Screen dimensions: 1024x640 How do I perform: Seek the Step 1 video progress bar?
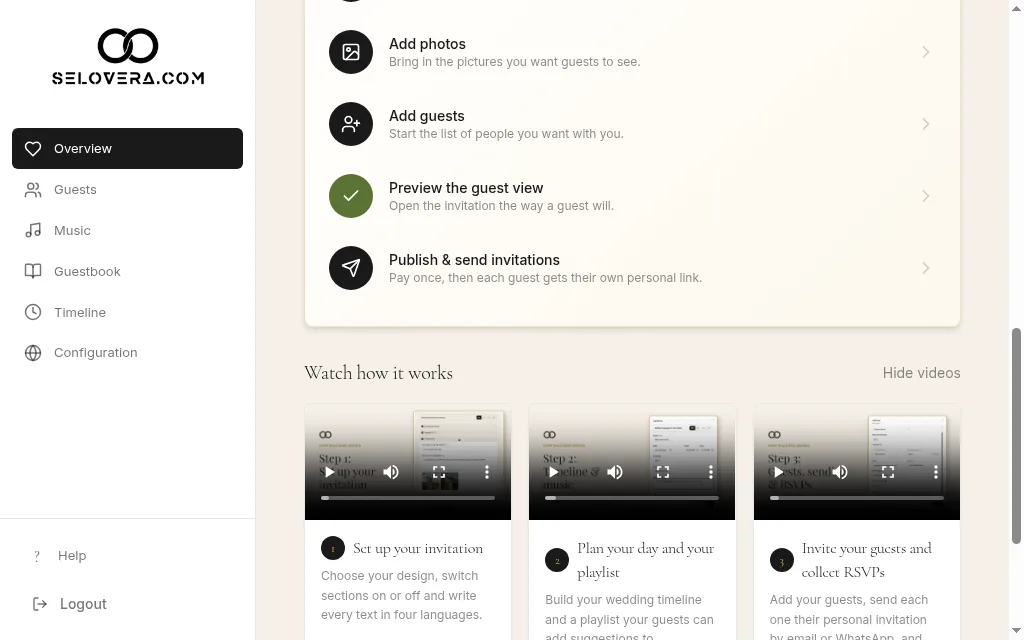pyautogui.click(x=408, y=498)
